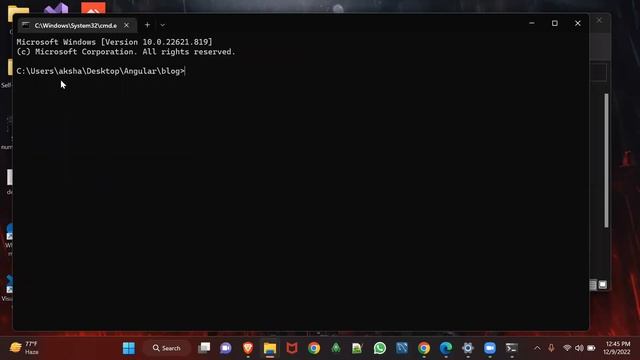Click the command prompt input line
The height and width of the screenshot is (360, 640).
(x=100, y=71)
